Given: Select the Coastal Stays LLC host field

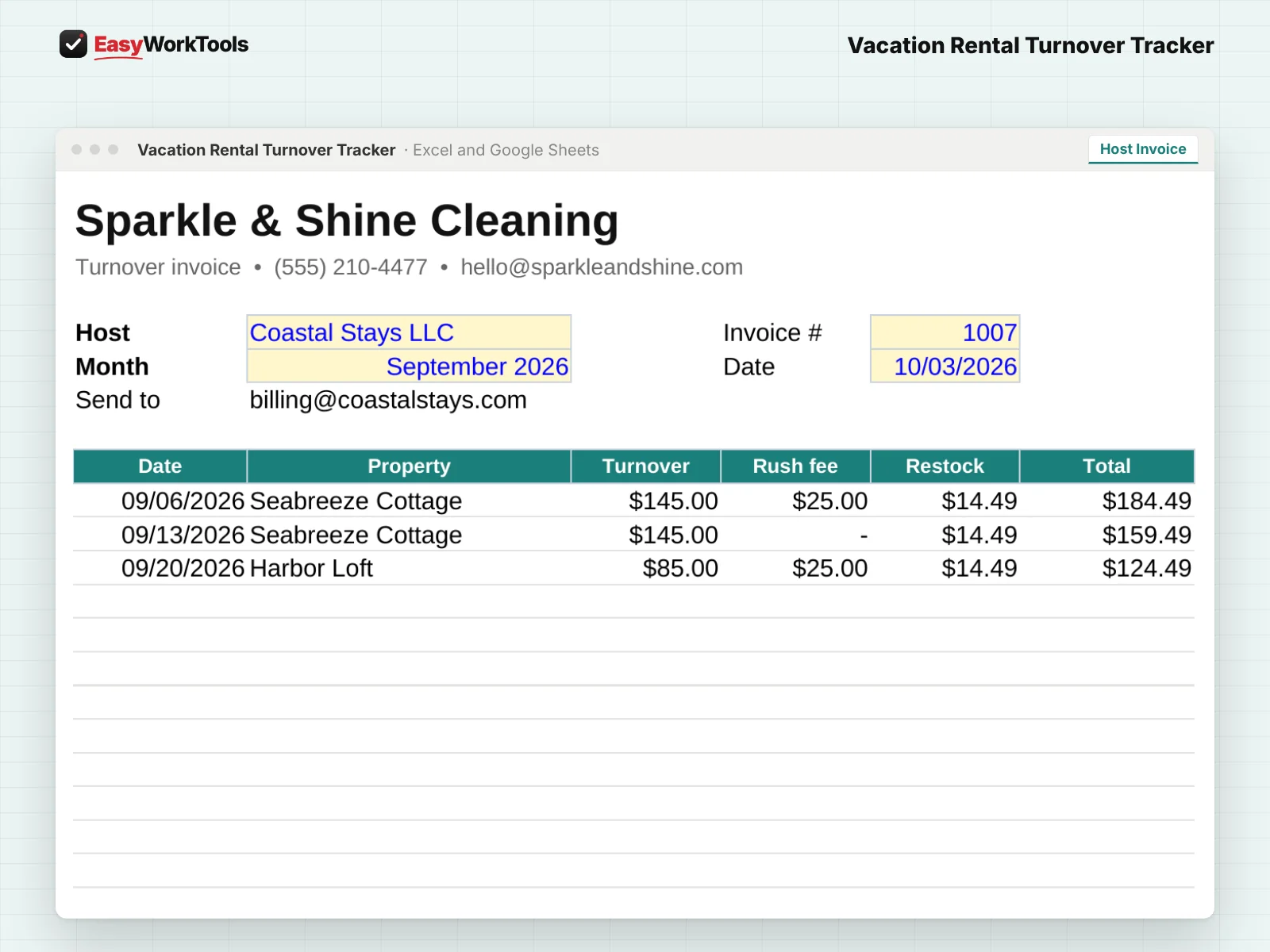Looking at the screenshot, I should 409,332.
